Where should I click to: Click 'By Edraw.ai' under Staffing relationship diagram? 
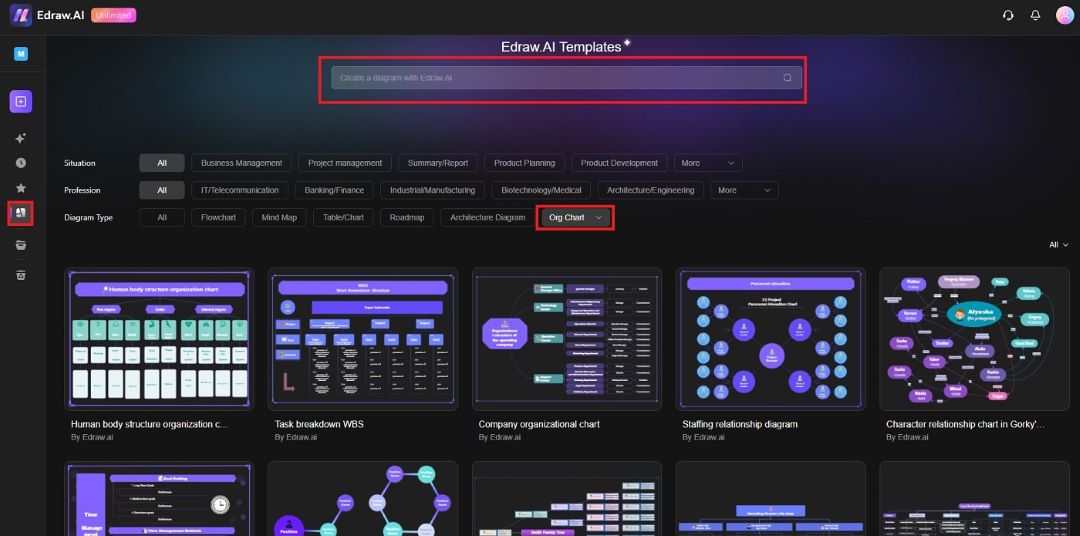coord(704,437)
